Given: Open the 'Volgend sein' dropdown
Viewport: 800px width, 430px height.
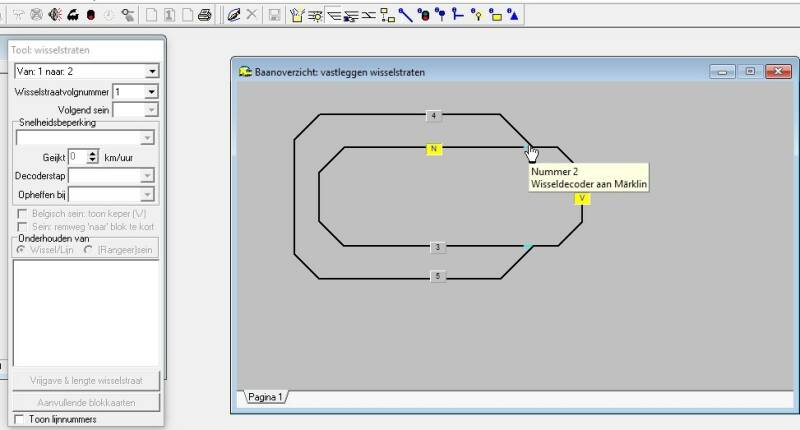Looking at the screenshot, I should coord(151,110).
